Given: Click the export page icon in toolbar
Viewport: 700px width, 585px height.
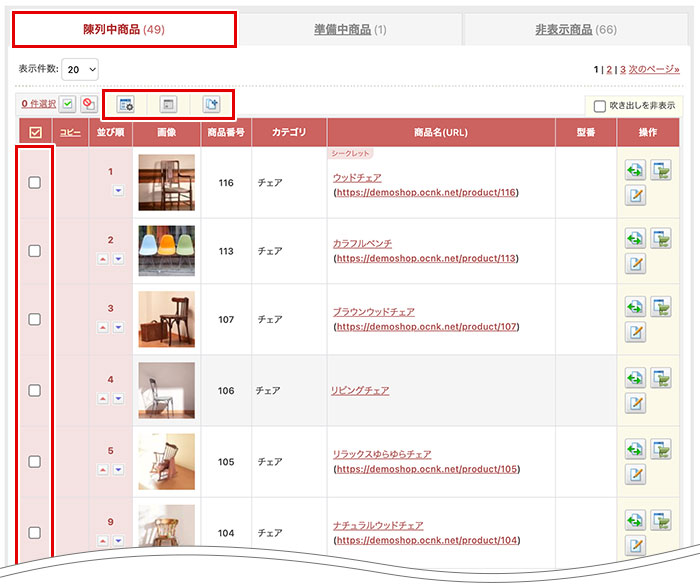Looking at the screenshot, I should coord(211,103).
